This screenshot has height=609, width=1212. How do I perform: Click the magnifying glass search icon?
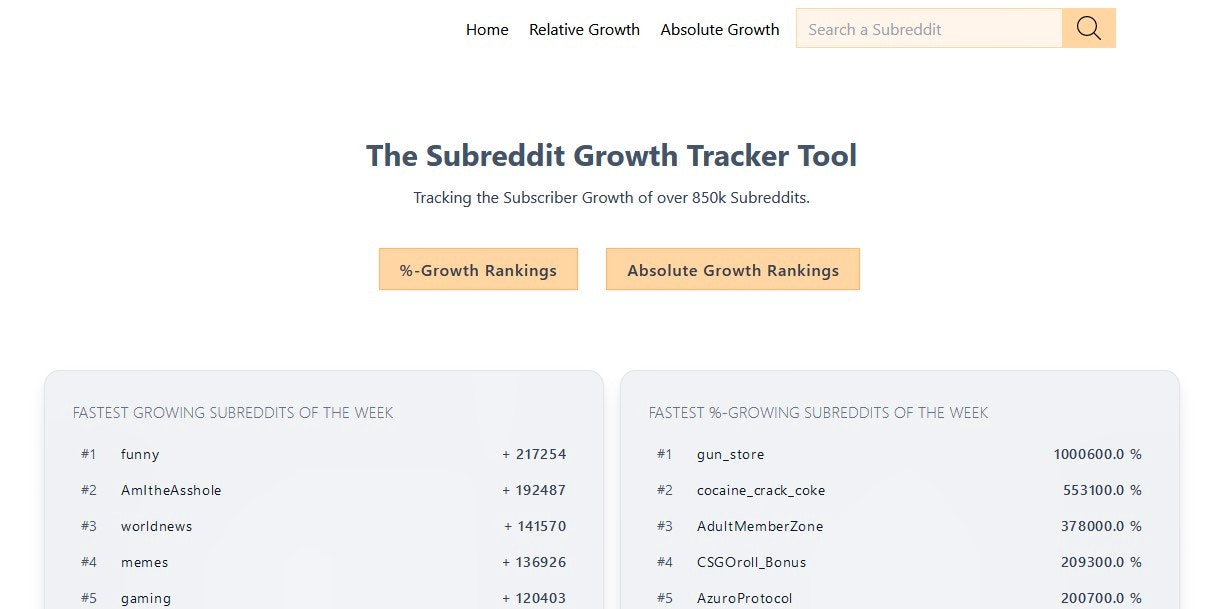[x=1089, y=28]
